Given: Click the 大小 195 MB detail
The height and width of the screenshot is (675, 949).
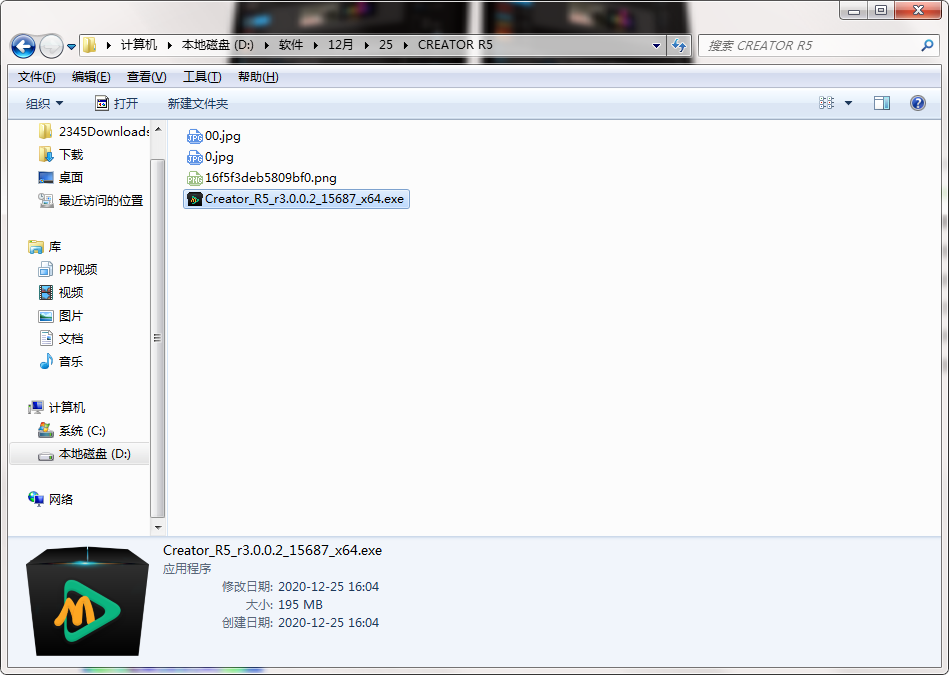Looking at the screenshot, I should tap(284, 605).
